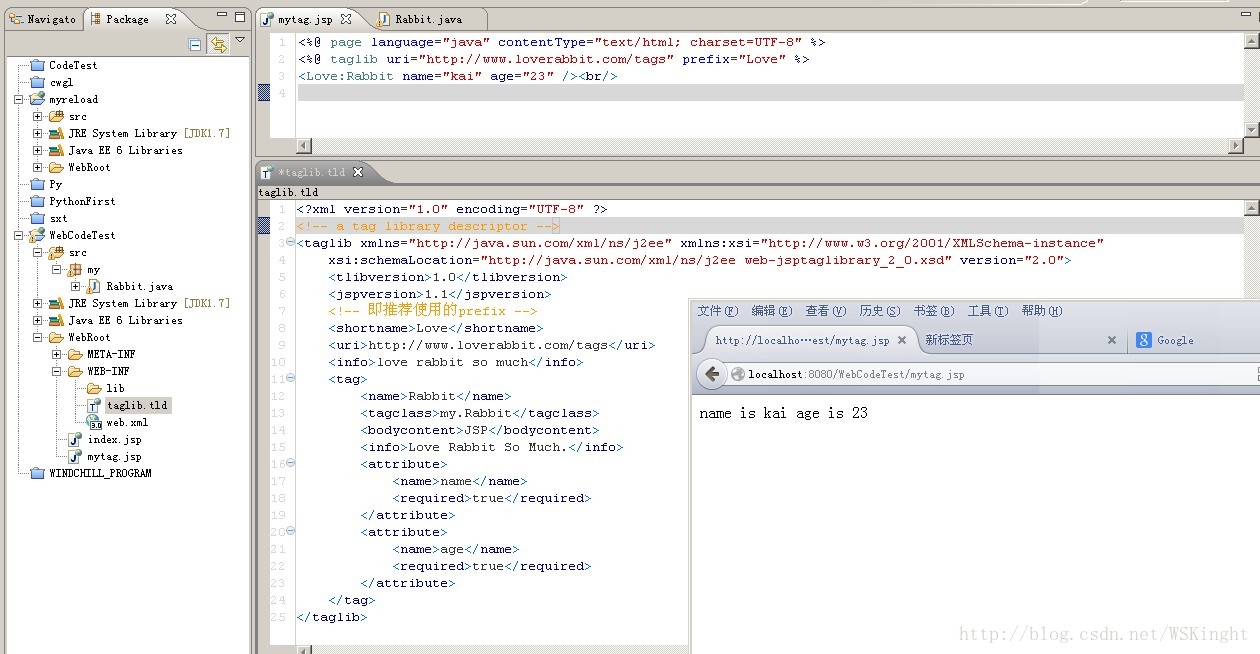The width and height of the screenshot is (1260, 654).
Task: Collapse the WEB-INF folder
Action: (57, 371)
